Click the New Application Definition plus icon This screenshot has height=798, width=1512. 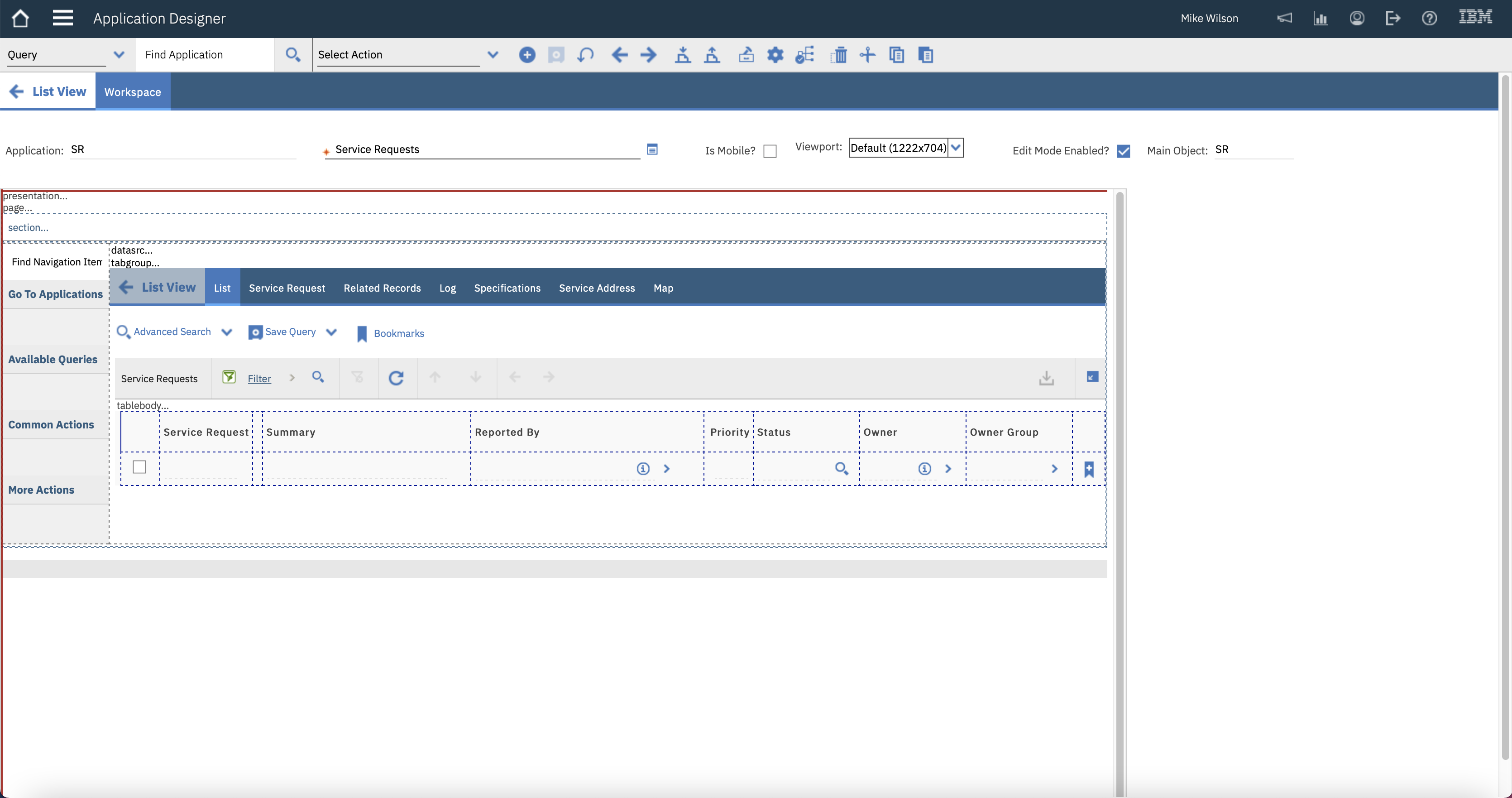pos(526,55)
